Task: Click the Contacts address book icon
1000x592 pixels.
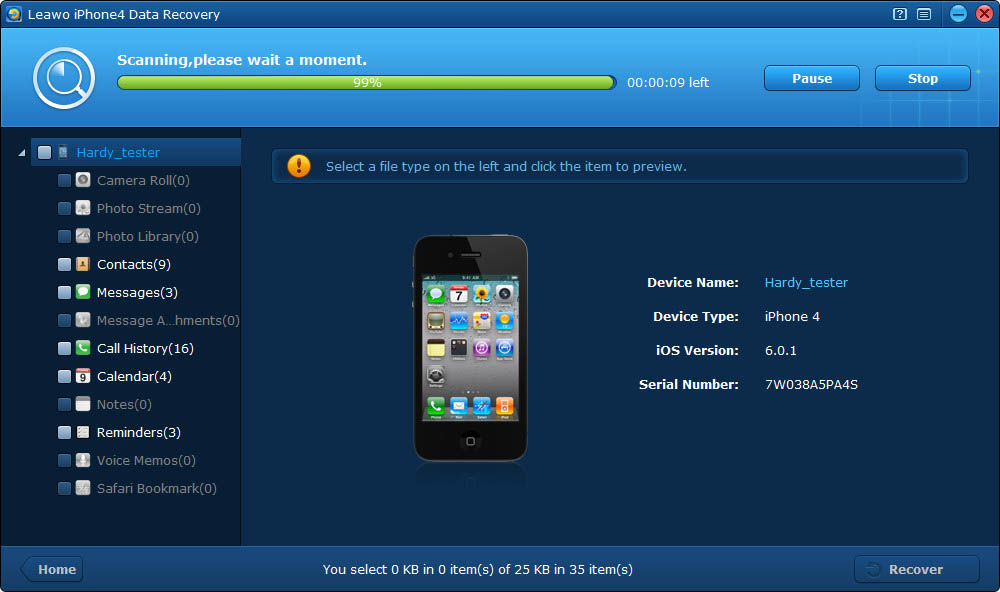Action: (83, 264)
